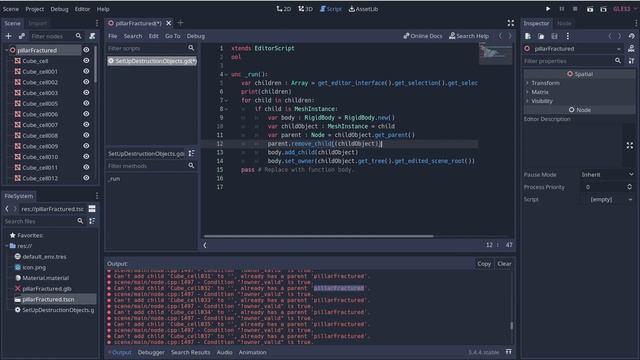Hide the Cube_cell008 node
The image size is (640, 360).
(x=86, y=135)
